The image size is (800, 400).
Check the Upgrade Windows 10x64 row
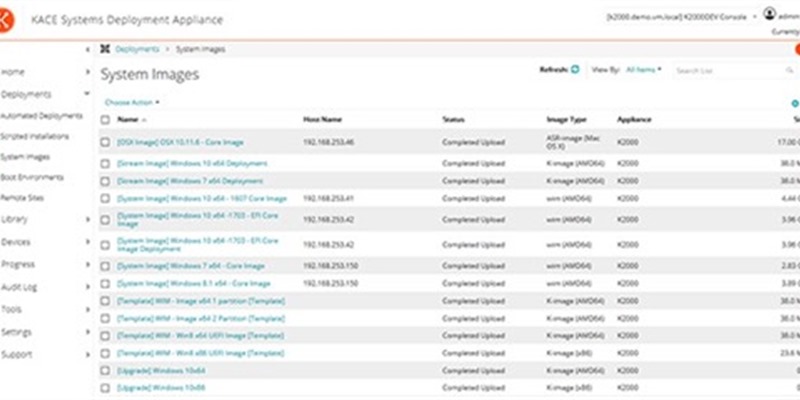105,370
